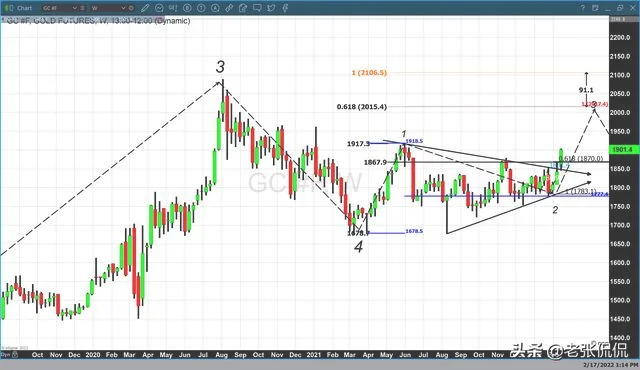
Task: Click the circled 1 toolbar icon
Action: click(x=201, y=8)
